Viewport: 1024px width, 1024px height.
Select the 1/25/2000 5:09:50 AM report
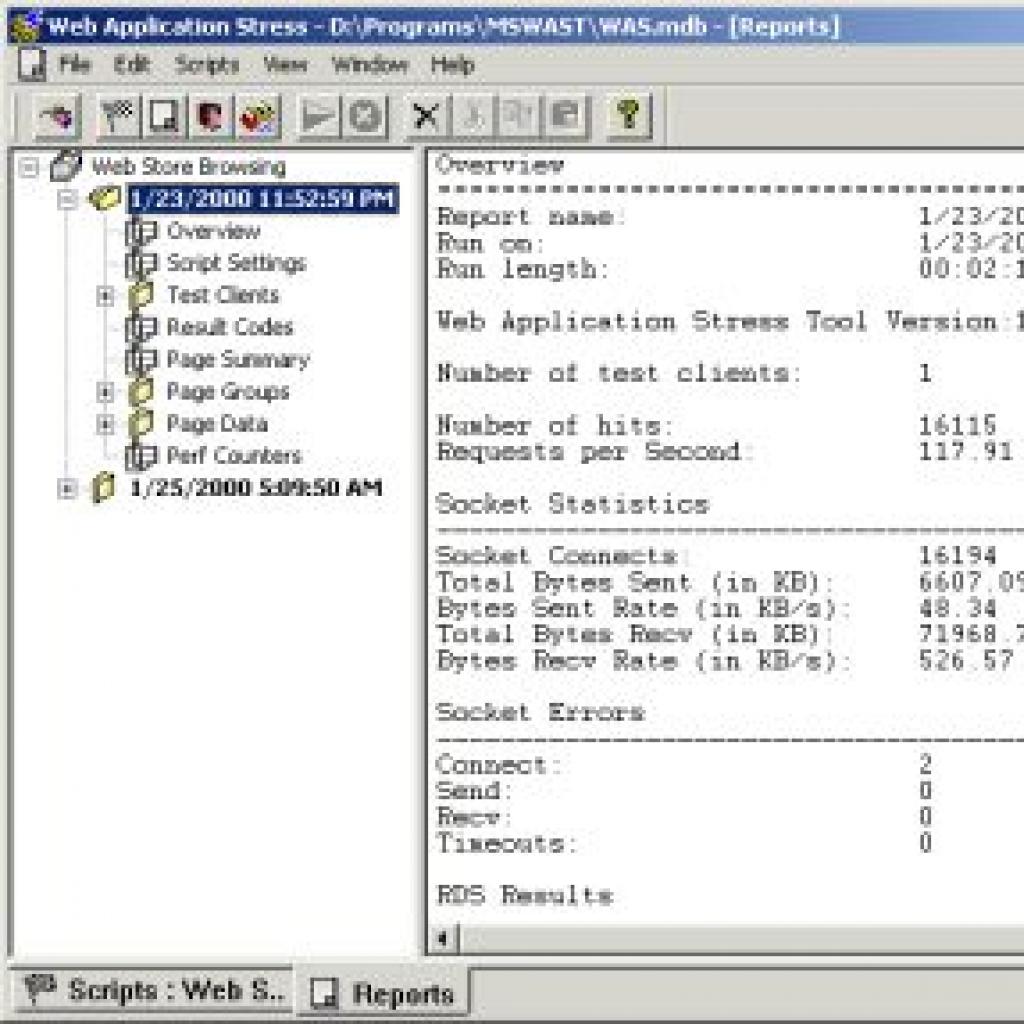[256, 488]
